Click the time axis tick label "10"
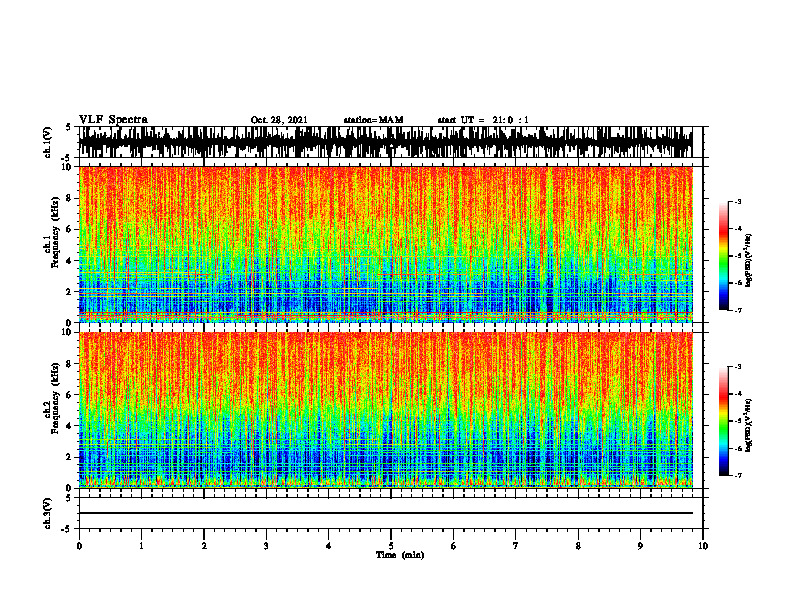This screenshot has height=612, width=792. [x=703, y=546]
